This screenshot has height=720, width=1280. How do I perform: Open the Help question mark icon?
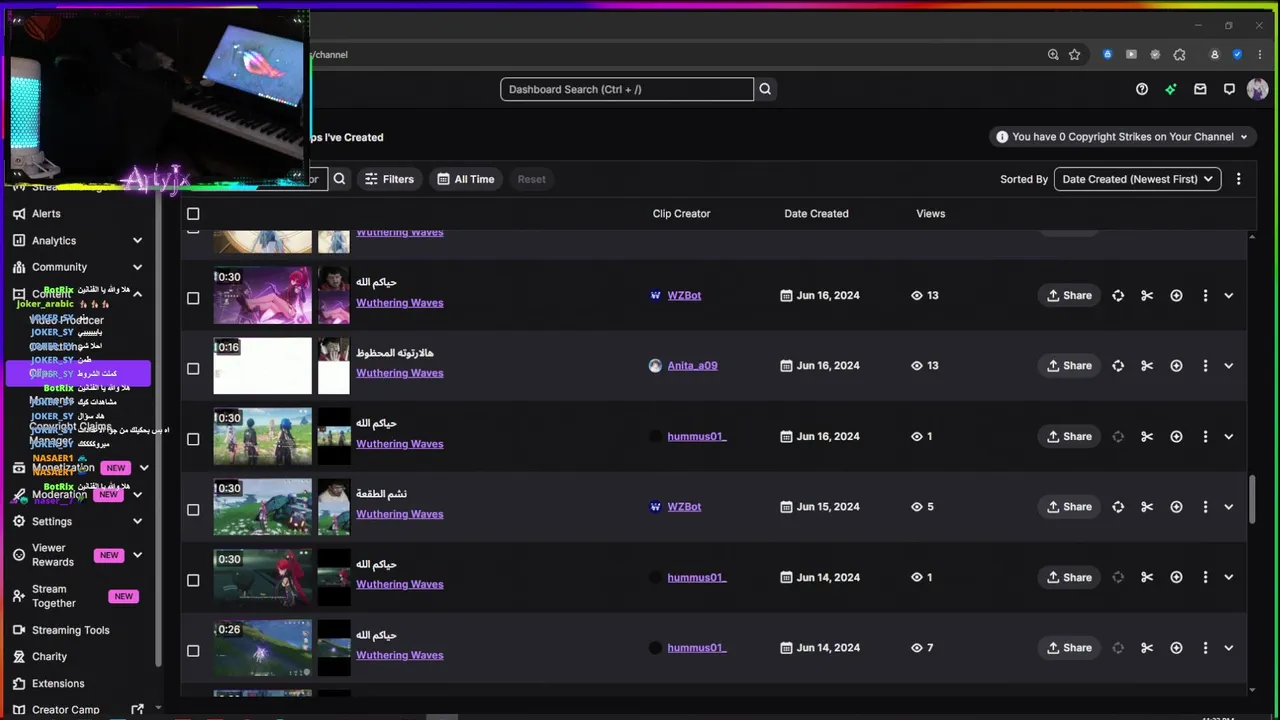click(x=1142, y=89)
